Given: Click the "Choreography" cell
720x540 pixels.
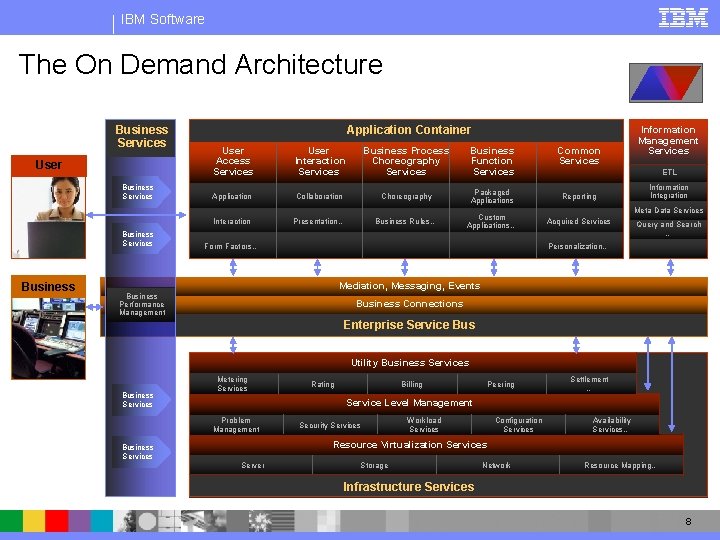Looking at the screenshot, I should (x=406, y=196).
